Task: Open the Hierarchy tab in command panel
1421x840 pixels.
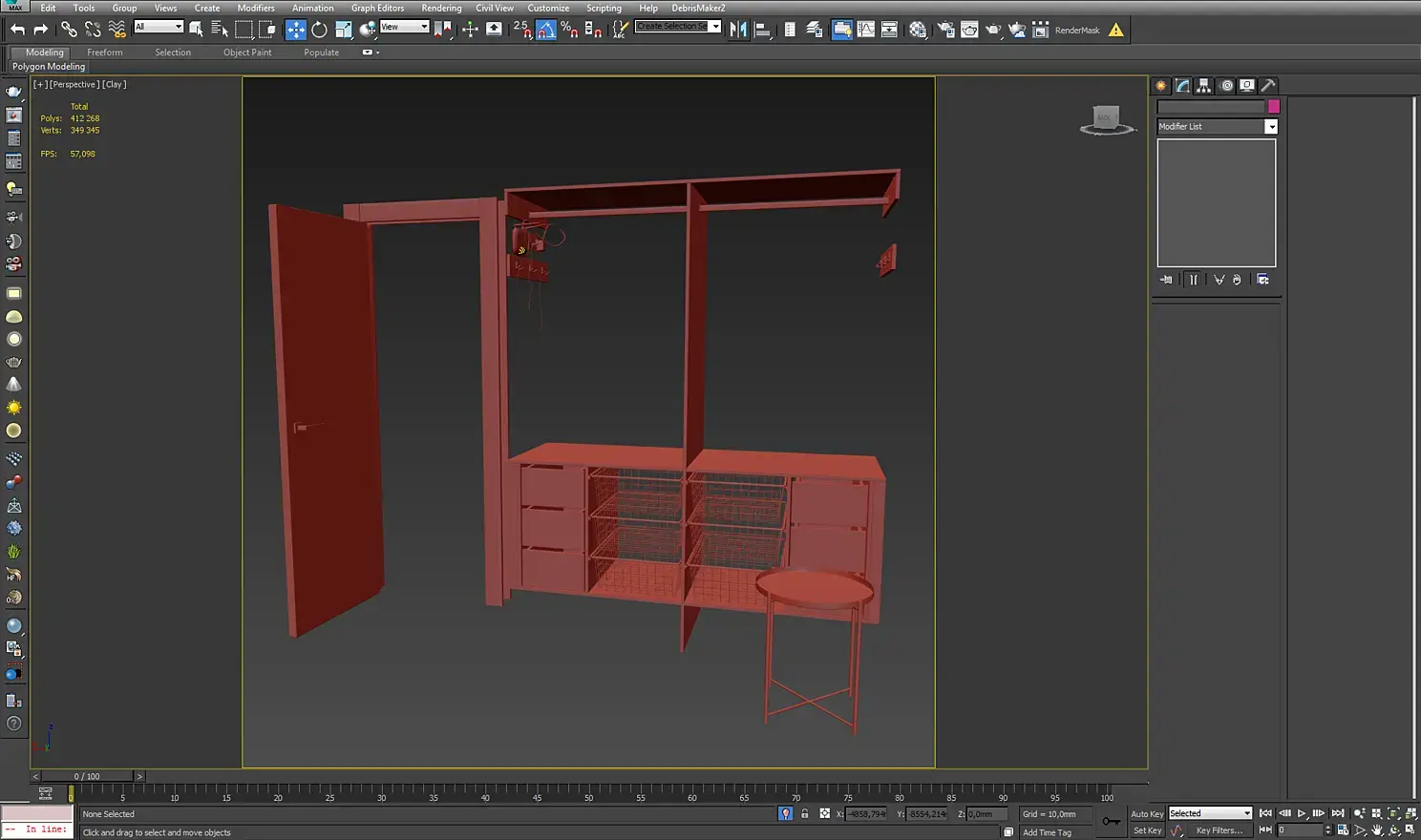Action: tap(1203, 86)
